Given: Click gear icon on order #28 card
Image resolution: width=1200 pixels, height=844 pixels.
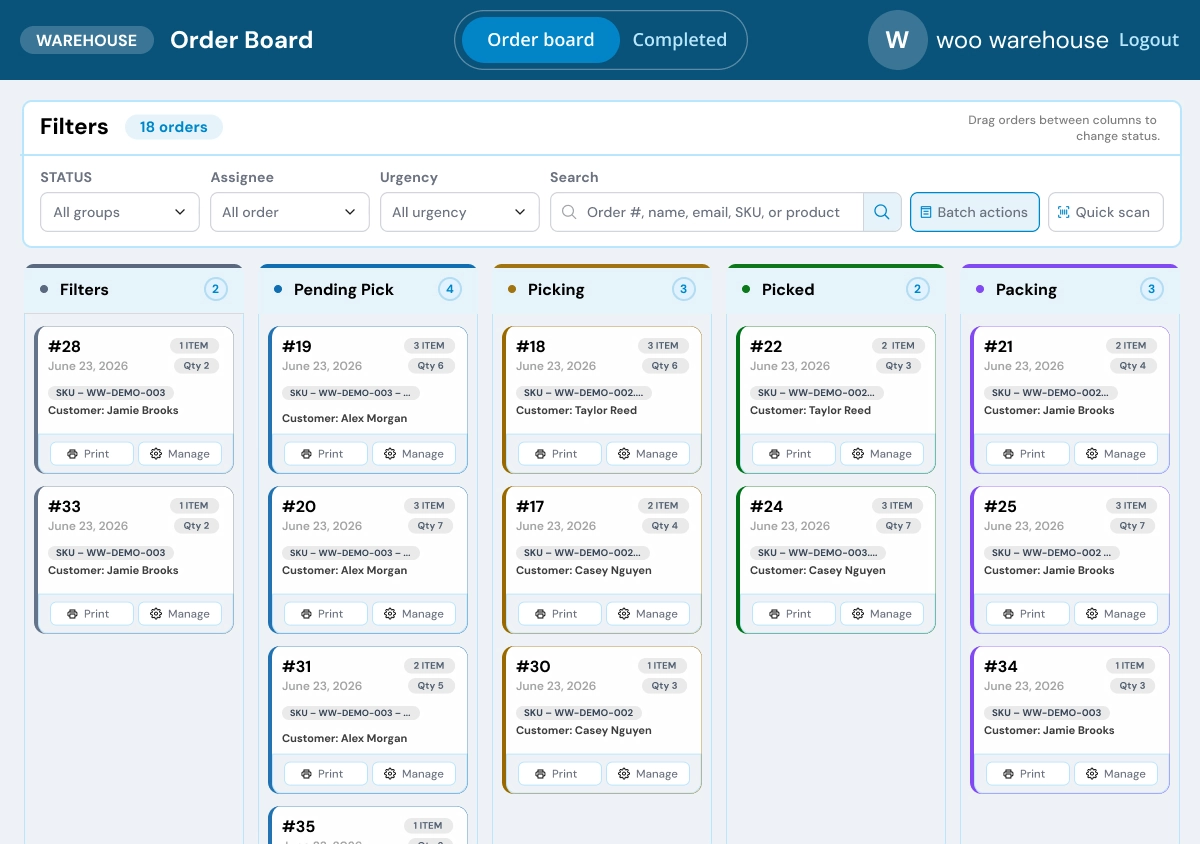Looking at the screenshot, I should (x=156, y=454).
